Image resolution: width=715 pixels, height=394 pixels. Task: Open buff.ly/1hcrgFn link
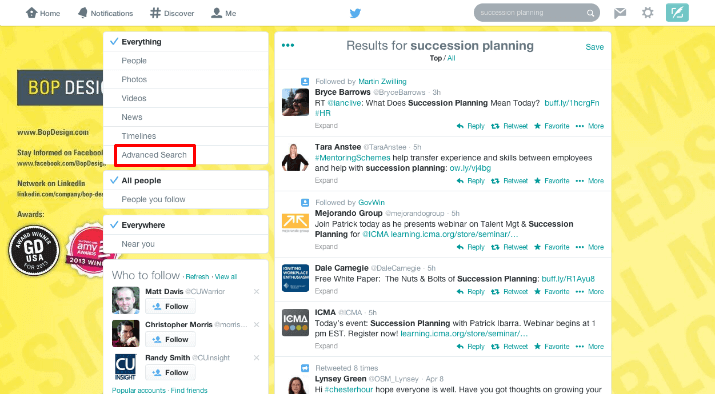tap(572, 103)
